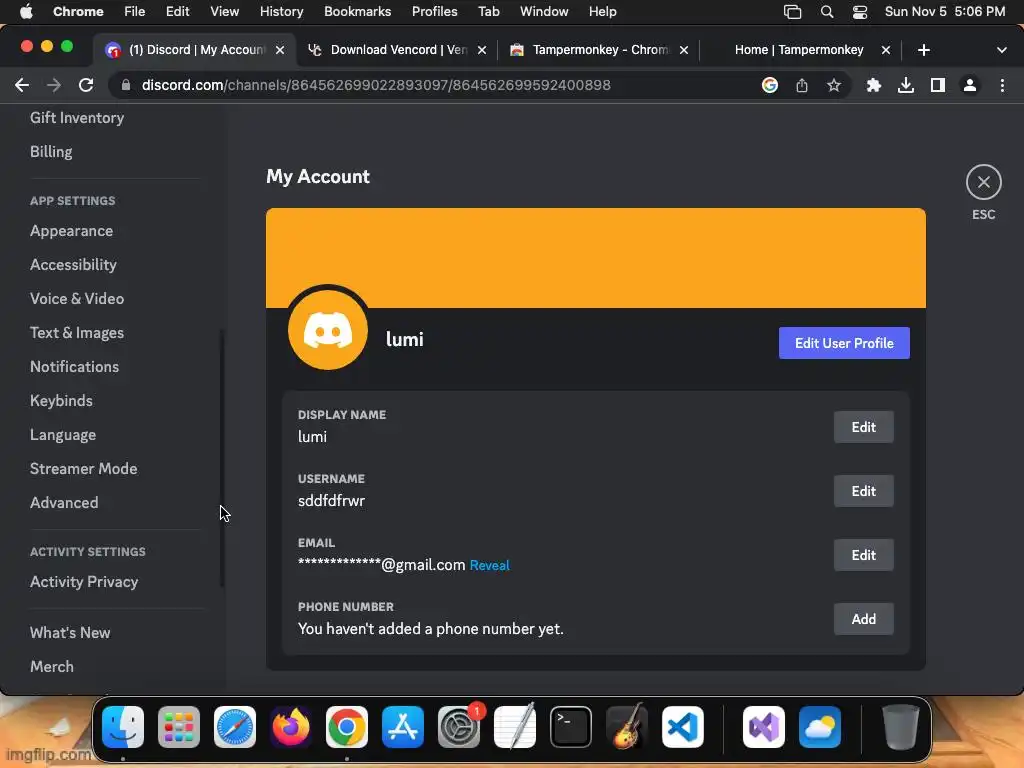Viewport: 1024px width, 768px height.
Task: Open Chrome three-dot menu
Action: [x=1002, y=85]
